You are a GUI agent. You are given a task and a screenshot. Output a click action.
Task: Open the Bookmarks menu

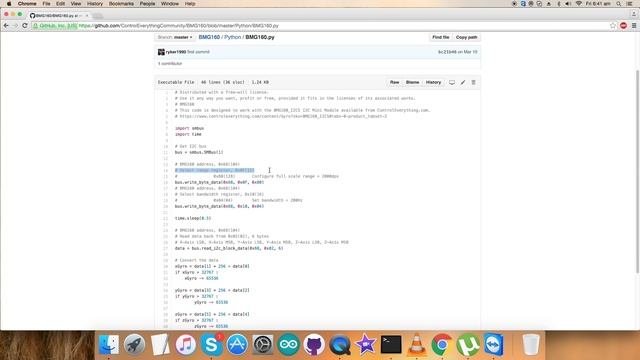[121, 4]
